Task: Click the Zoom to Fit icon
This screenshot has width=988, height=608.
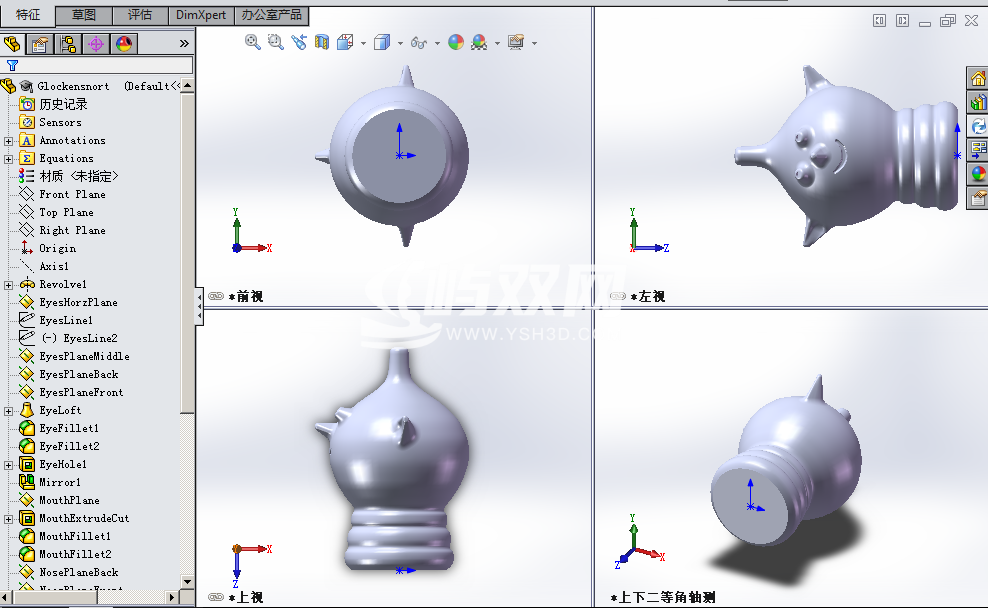Action: tap(253, 42)
